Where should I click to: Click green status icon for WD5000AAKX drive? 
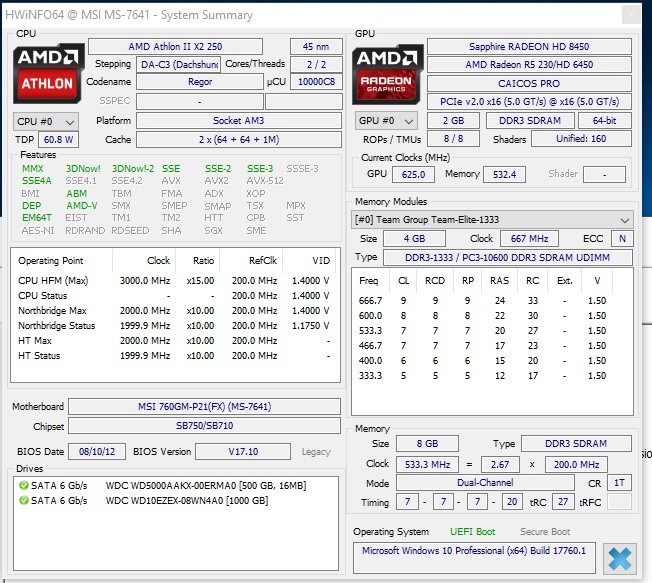click(x=24, y=485)
